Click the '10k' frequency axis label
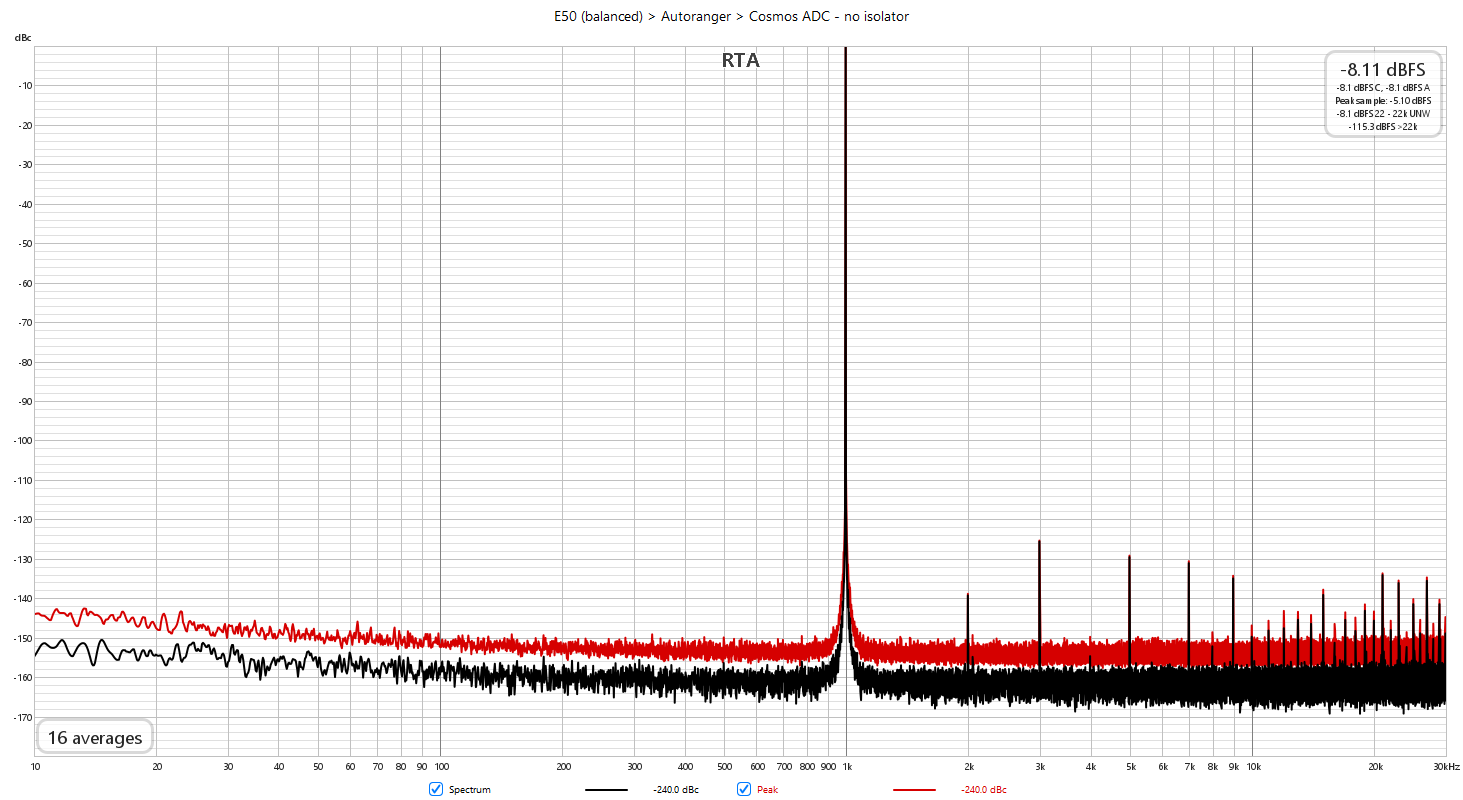The image size is (1463, 800). (x=1252, y=766)
